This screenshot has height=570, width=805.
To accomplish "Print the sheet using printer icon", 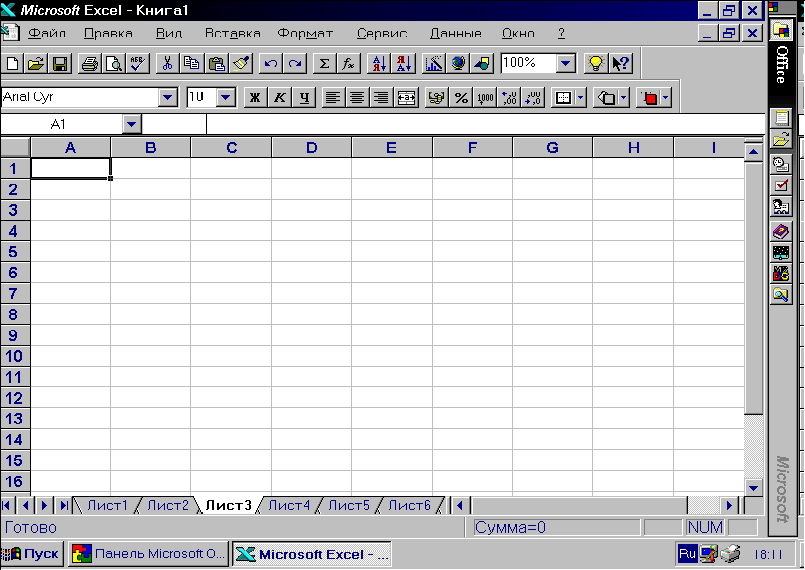I will tap(89, 64).
